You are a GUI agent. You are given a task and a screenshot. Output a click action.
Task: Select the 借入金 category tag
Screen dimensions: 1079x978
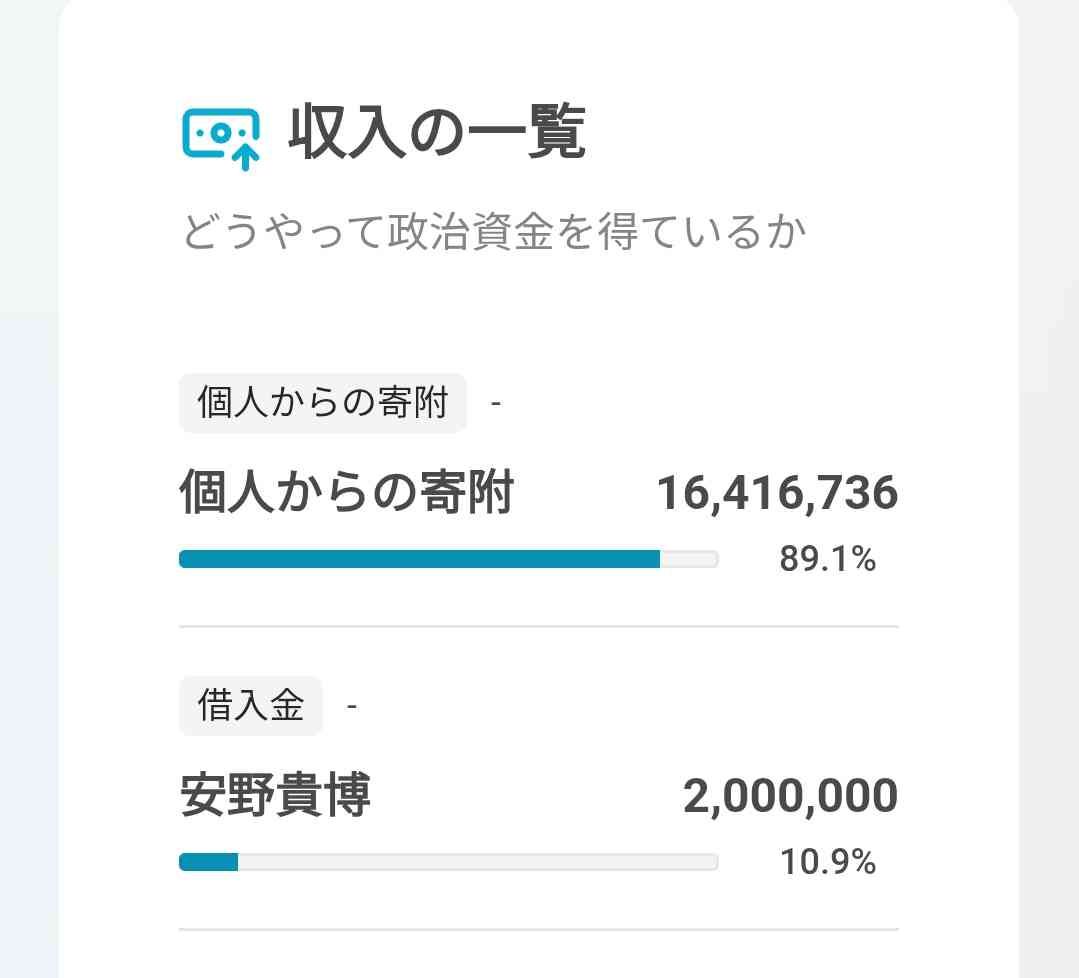250,705
